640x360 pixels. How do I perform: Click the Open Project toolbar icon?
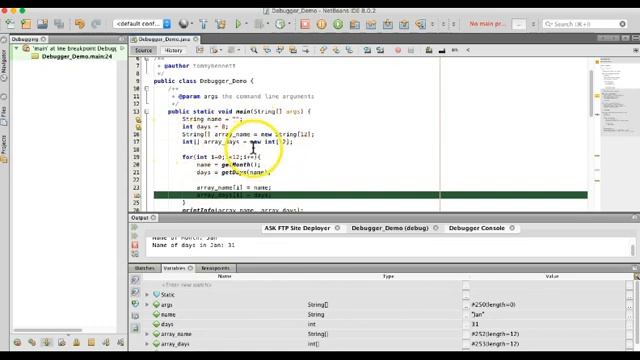click(42, 24)
